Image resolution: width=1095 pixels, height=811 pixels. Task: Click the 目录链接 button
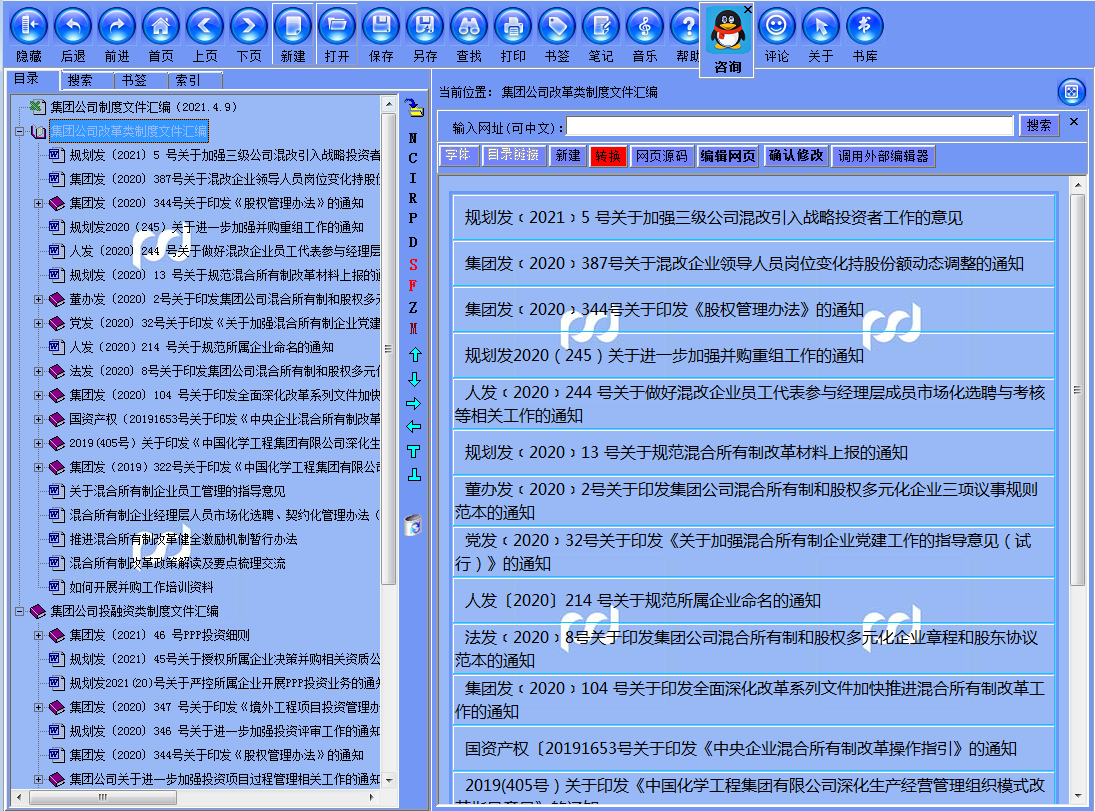(513, 155)
